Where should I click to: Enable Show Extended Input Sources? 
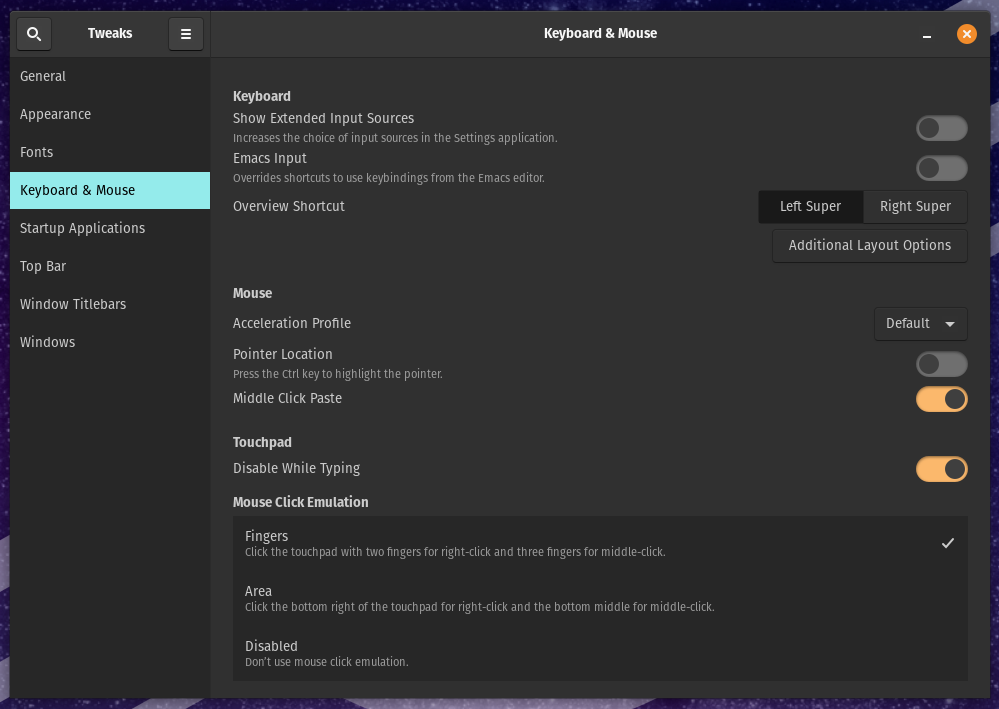click(x=941, y=128)
